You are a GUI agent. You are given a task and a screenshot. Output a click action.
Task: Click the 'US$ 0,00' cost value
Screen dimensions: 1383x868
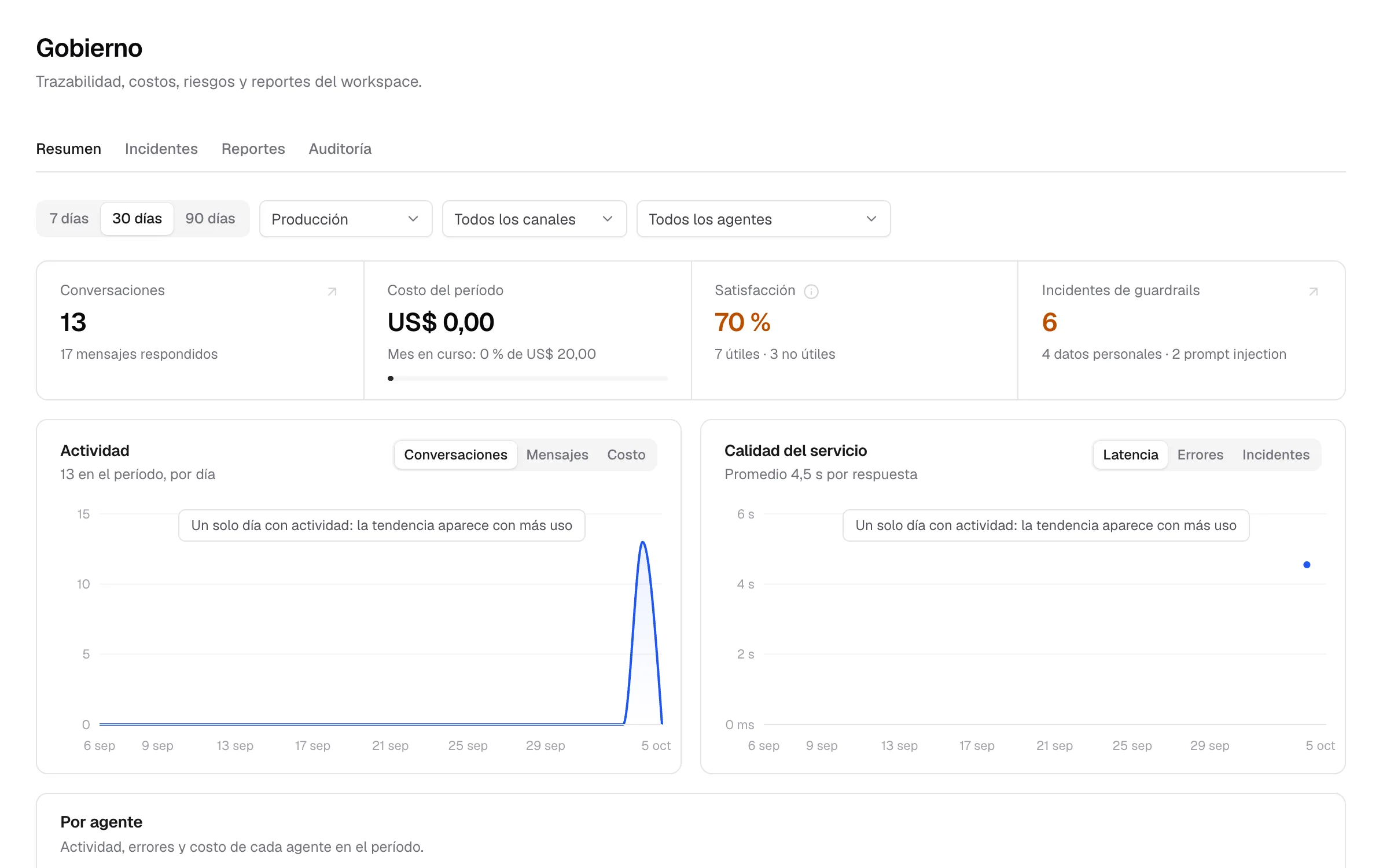pos(440,322)
